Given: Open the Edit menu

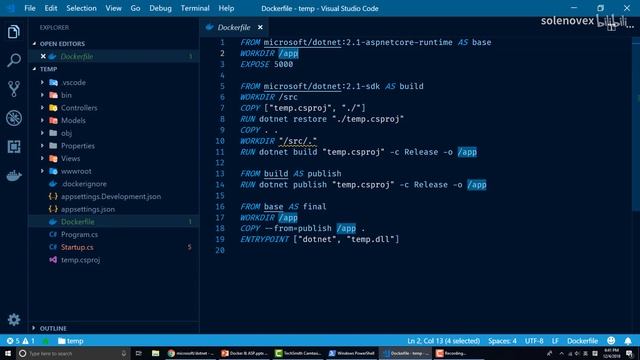Looking at the screenshot, I should (51, 8).
